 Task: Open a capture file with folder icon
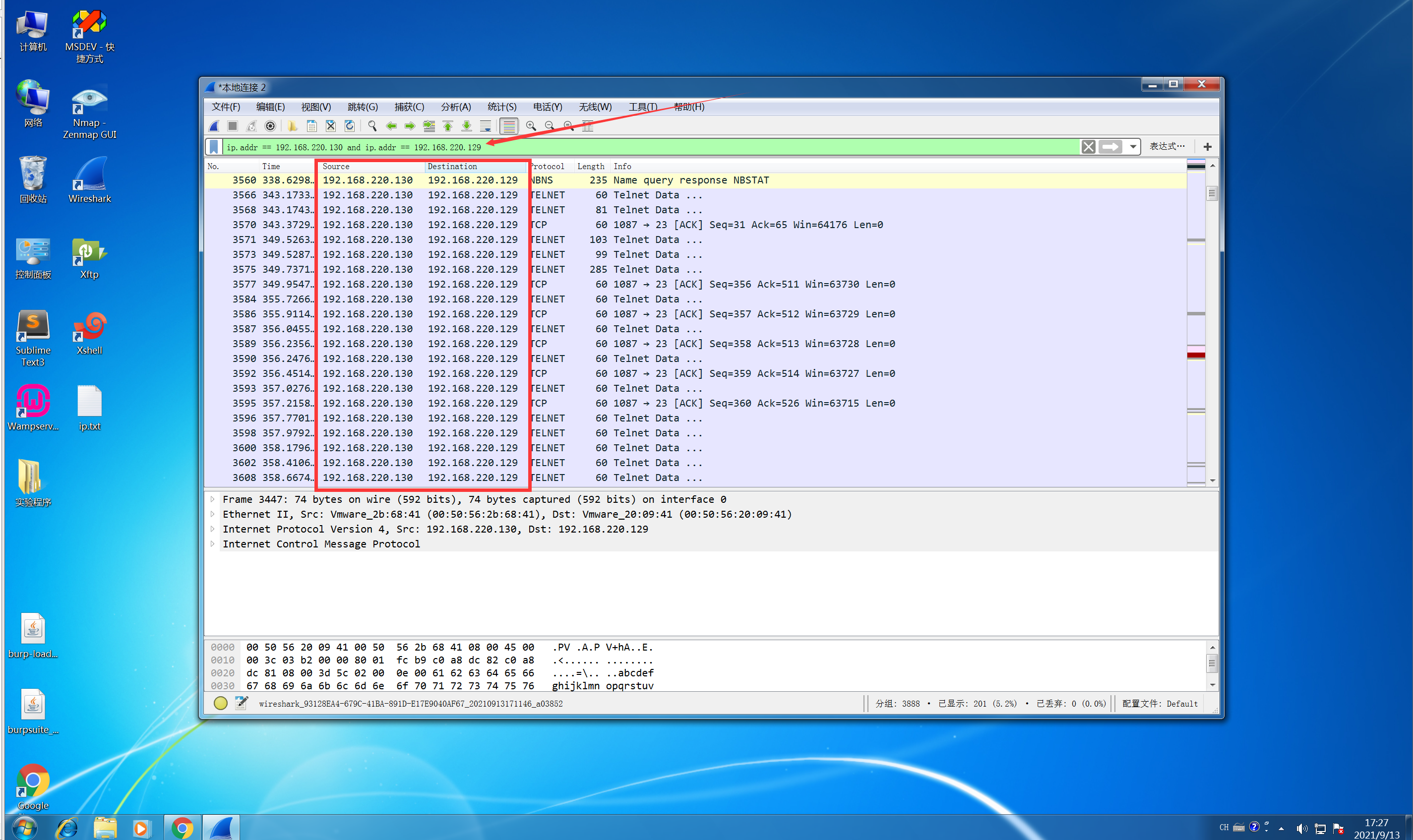[x=293, y=126]
